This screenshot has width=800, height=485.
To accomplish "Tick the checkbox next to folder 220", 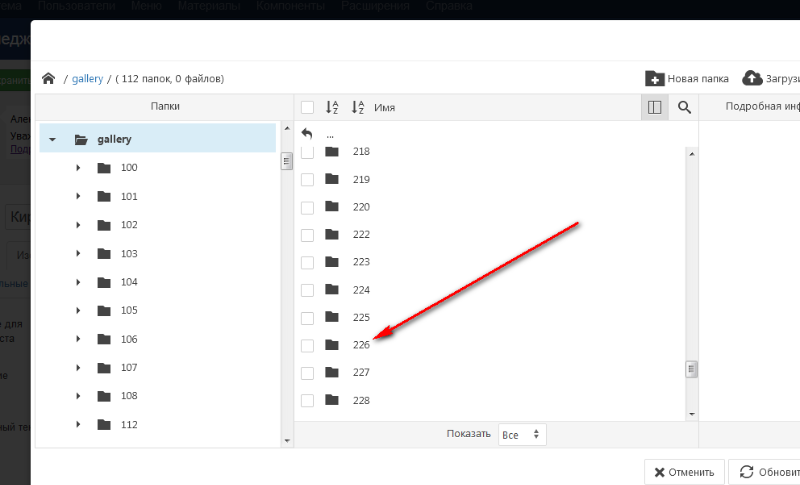I will pos(308,207).
